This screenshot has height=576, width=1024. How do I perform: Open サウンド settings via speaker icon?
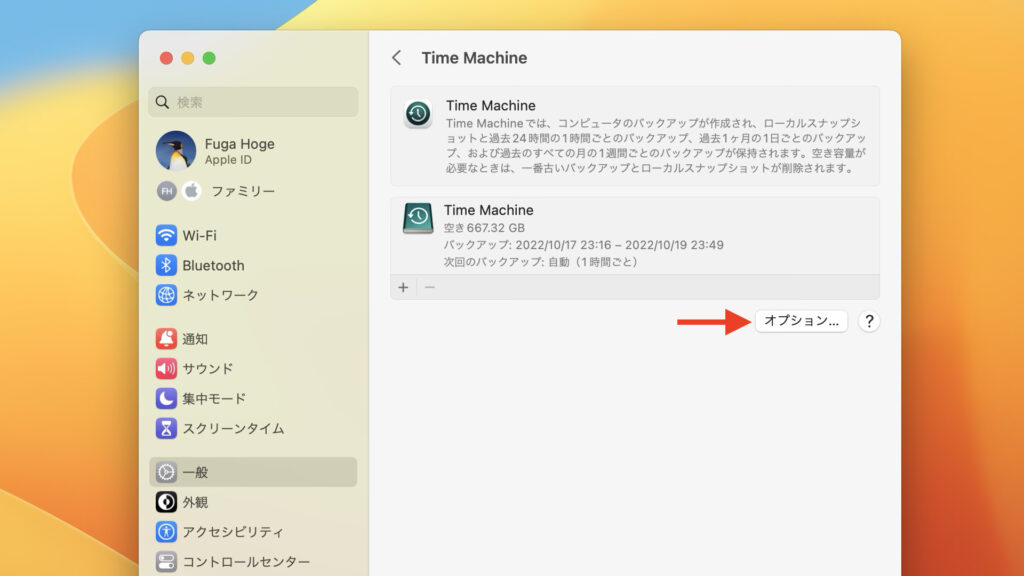tap(166, 368)
